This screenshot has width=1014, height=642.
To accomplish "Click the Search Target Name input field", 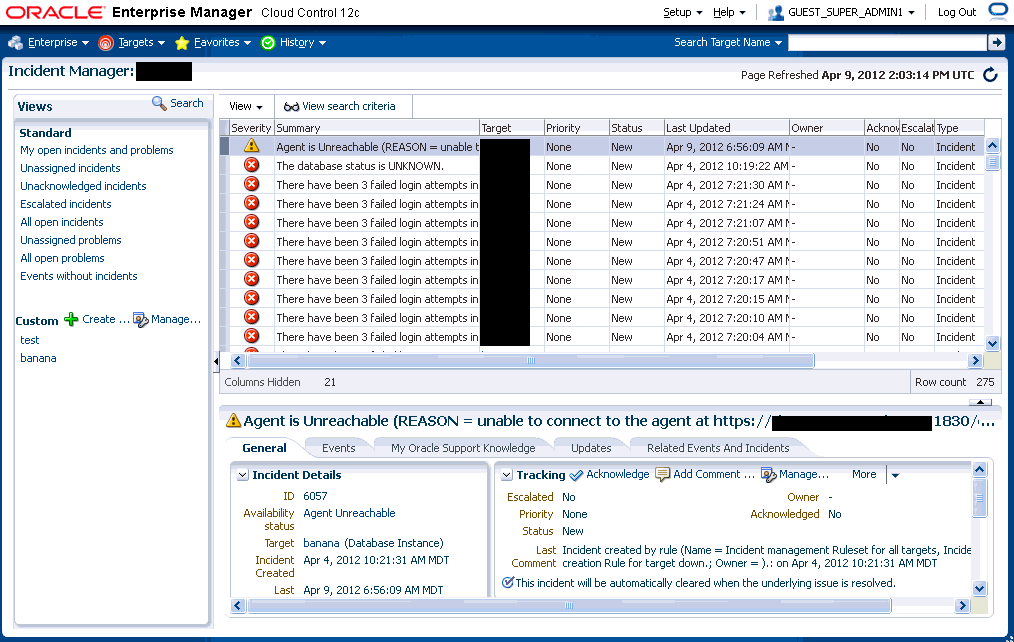I will [x=888, y=43].
